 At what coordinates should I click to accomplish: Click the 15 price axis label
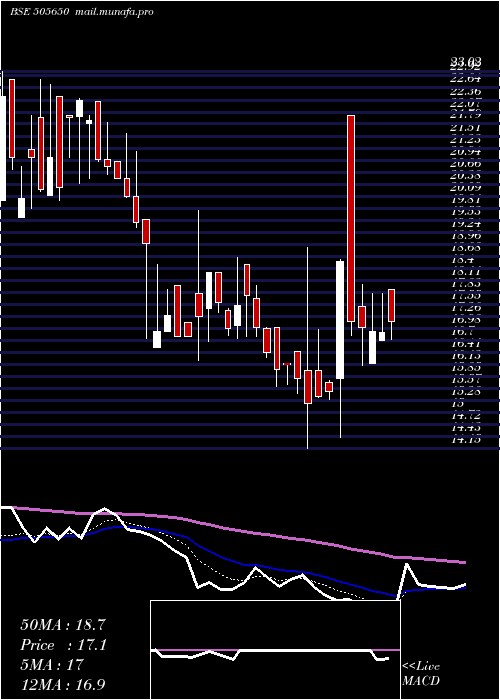click(x=458, y=404)
